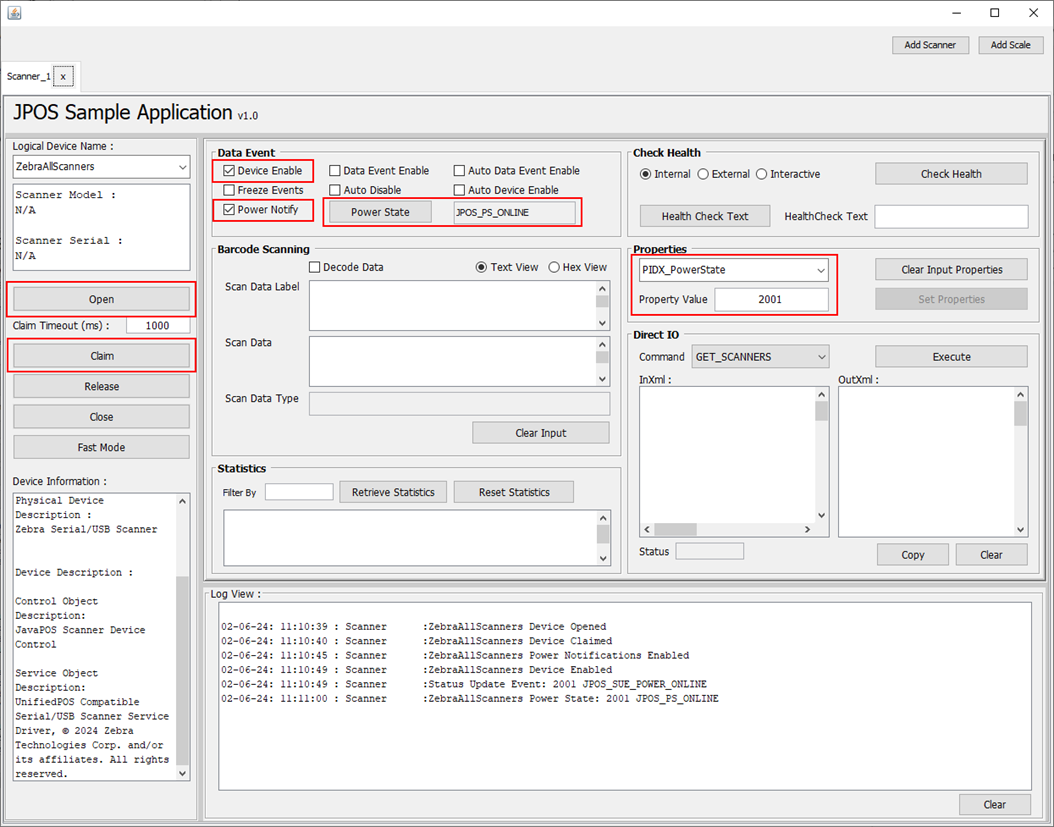Click the Device Information vertical scrollbar thumb
The height and width of the screenshot is (827, 1054).
pyautogui.click(x=182, y=671)
